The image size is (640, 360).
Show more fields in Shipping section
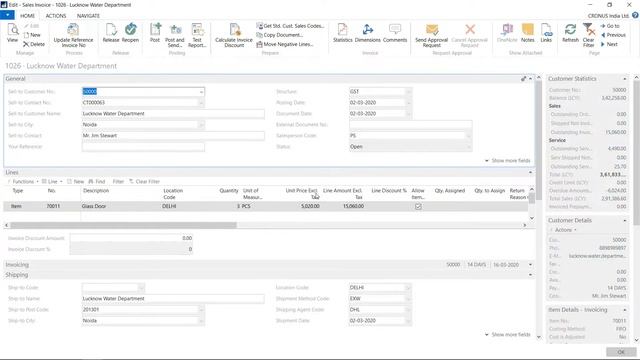coord(507,335)
